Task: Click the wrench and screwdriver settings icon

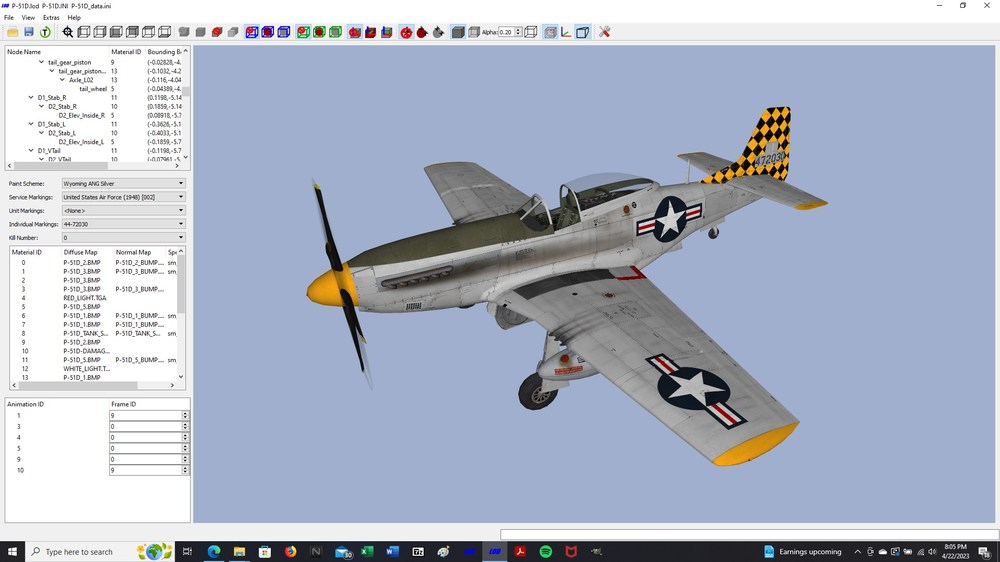Action: tap(604, 32)
